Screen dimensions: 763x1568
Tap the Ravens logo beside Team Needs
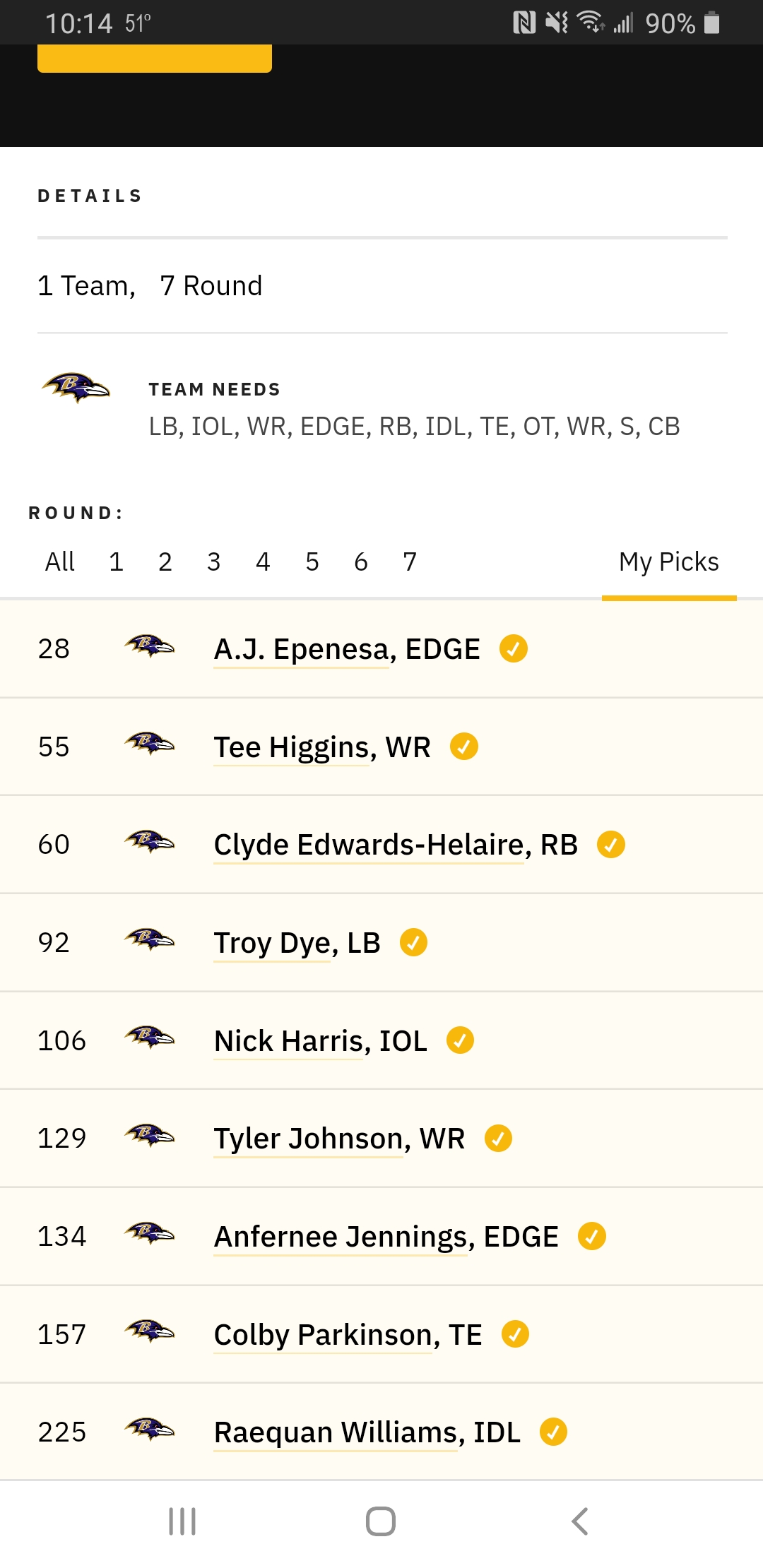76,388
